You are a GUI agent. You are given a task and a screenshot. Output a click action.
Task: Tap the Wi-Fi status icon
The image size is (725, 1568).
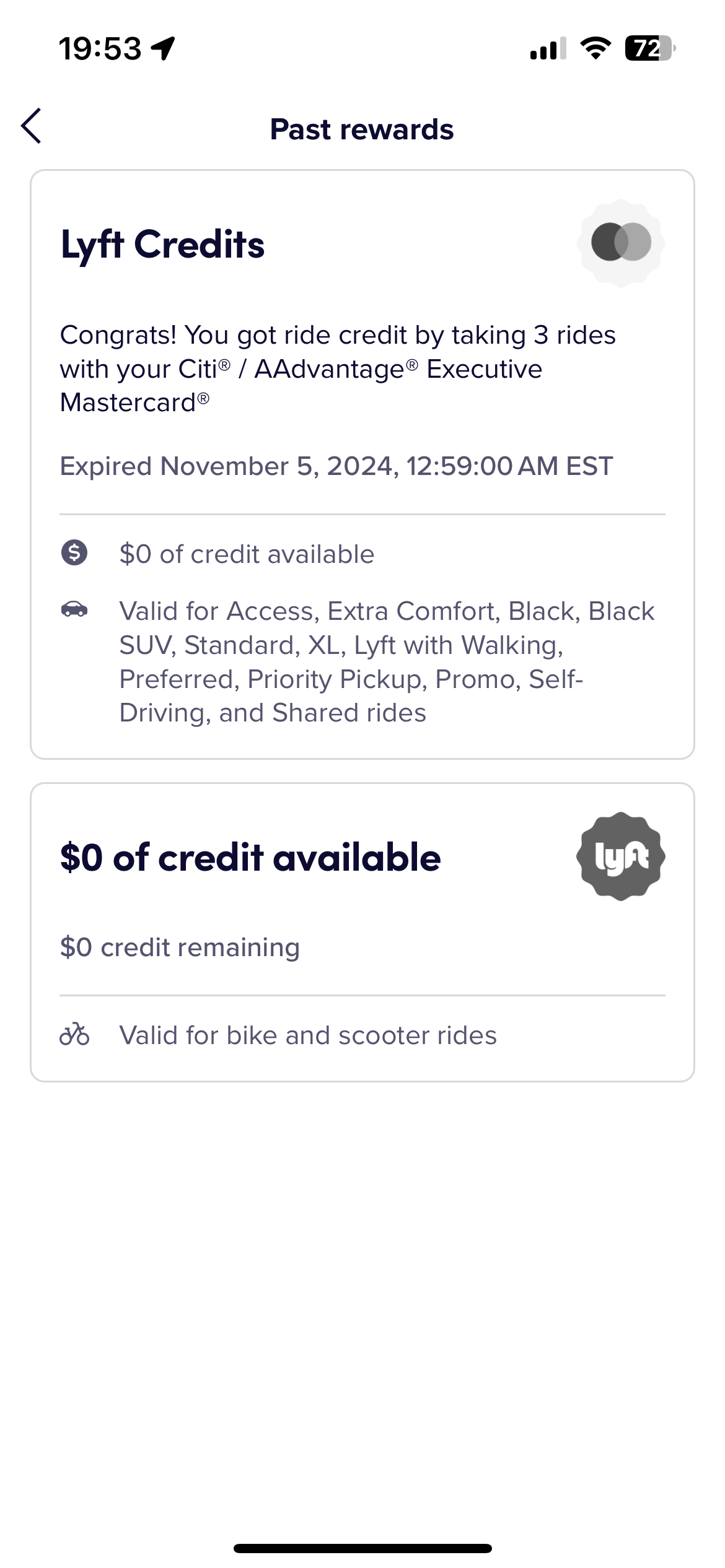coord(595,48)
